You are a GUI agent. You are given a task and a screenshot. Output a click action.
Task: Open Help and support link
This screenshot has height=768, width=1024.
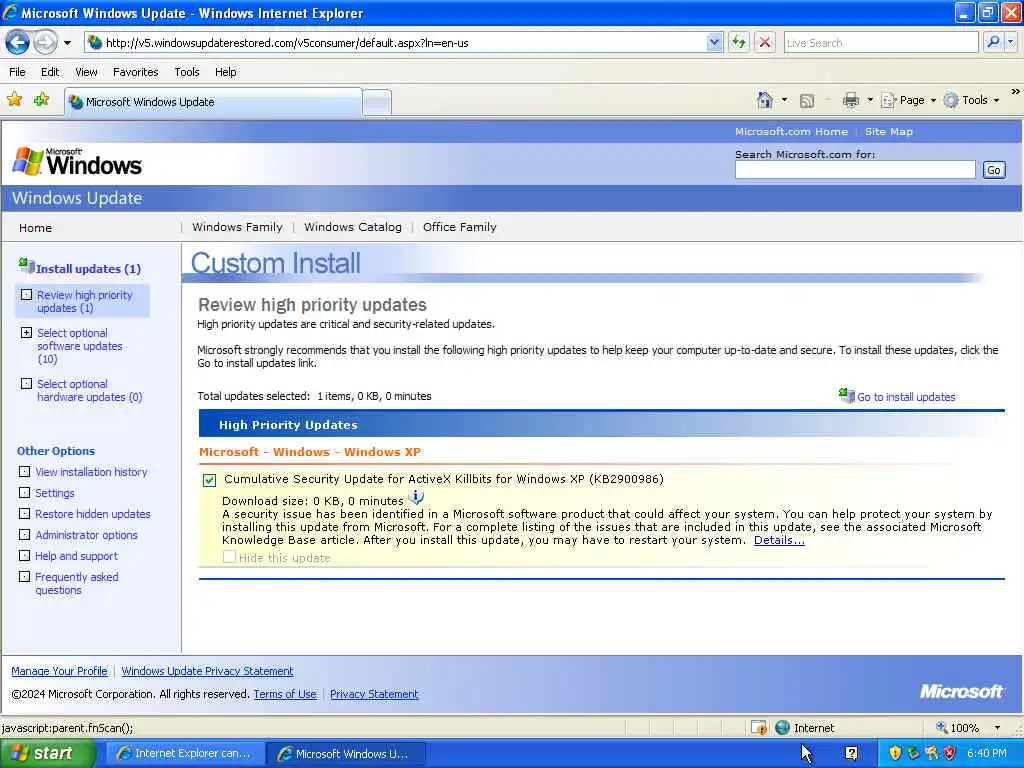tap(76, 556)
